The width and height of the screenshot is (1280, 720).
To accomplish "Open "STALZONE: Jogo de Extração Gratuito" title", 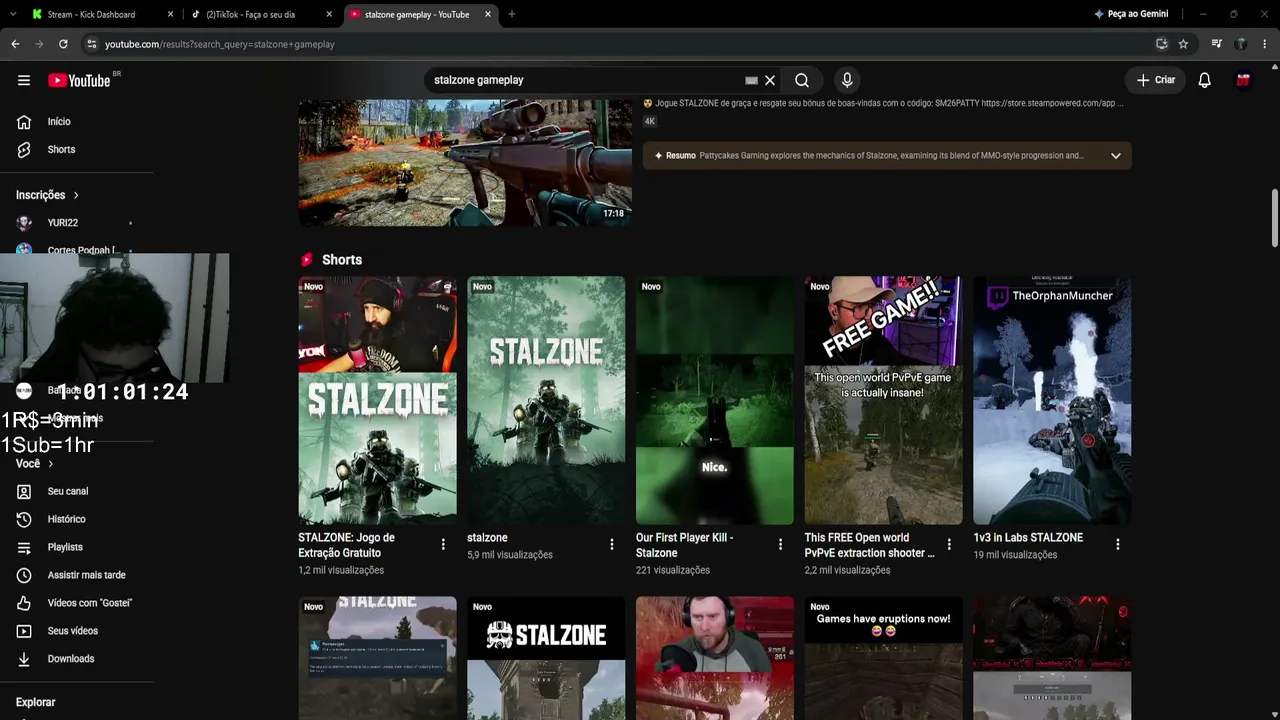I will click(346, 545).
